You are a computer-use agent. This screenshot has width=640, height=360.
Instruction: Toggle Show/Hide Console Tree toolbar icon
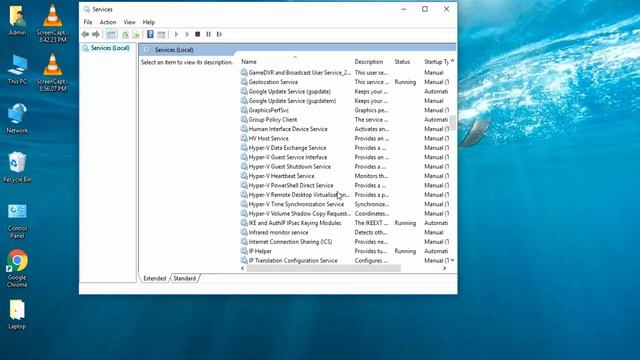(x=111, y=34)
